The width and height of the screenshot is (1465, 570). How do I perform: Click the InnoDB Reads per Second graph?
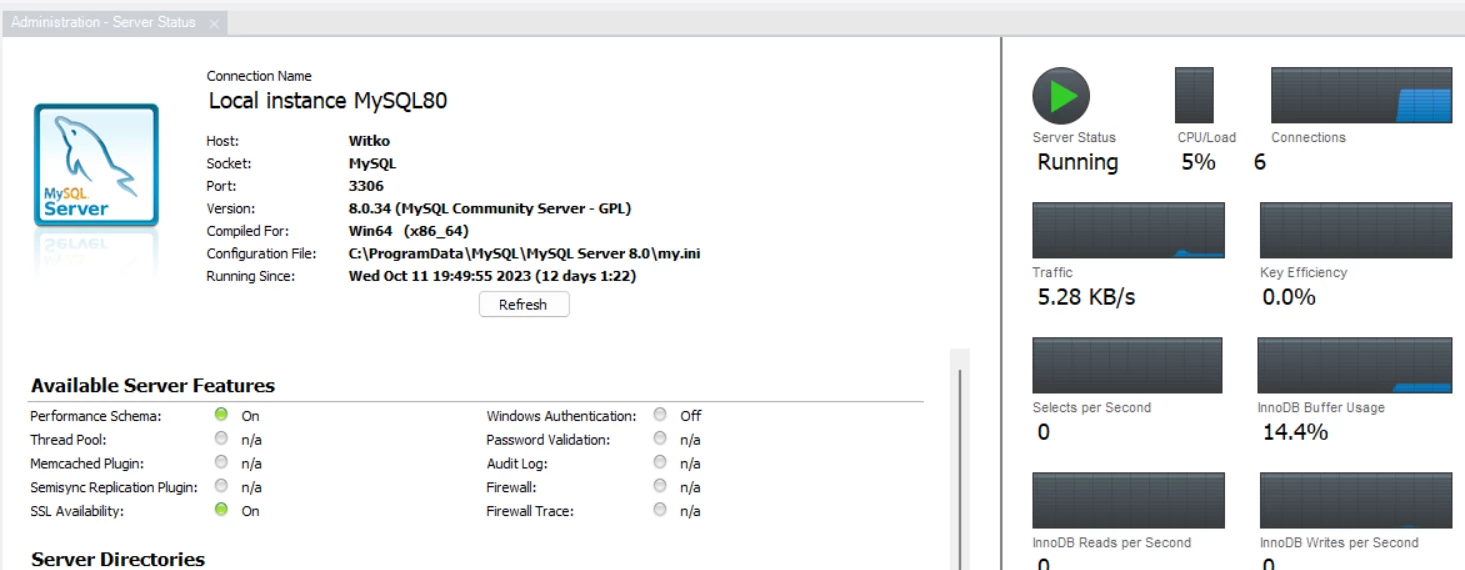[x=1128, y=500]
